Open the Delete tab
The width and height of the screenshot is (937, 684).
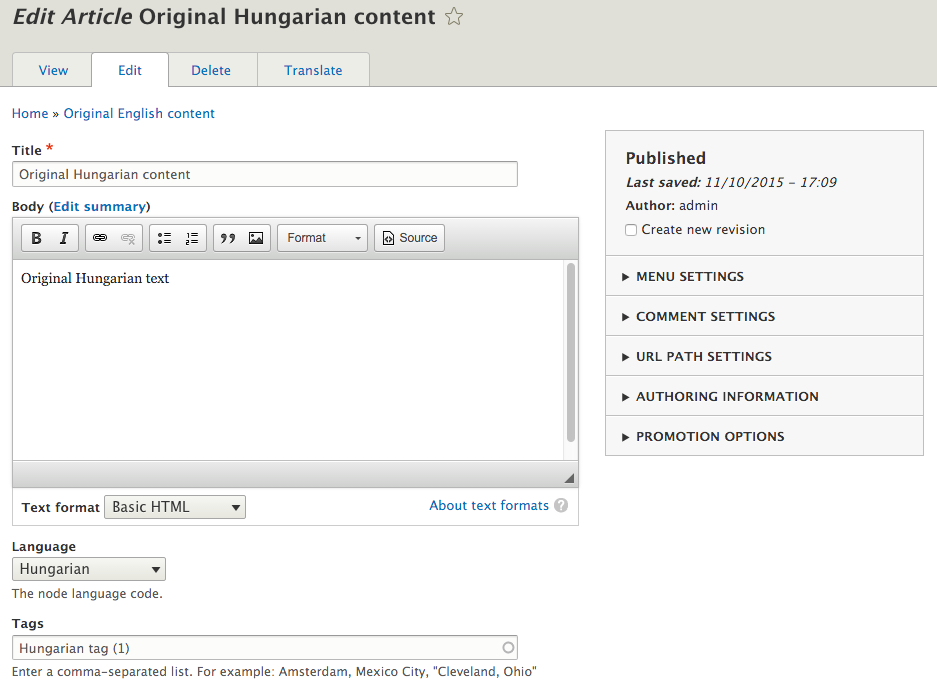[211, 70]
